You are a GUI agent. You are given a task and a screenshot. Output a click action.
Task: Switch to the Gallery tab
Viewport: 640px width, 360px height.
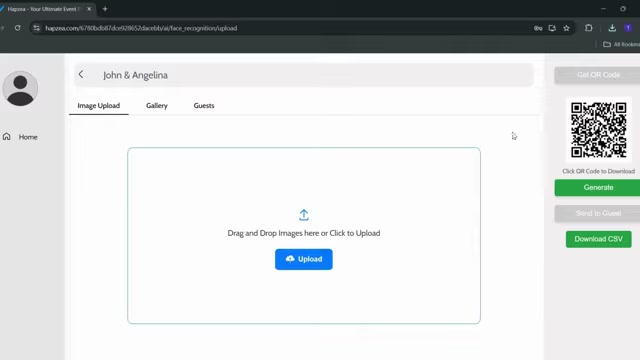pos(157,105)
